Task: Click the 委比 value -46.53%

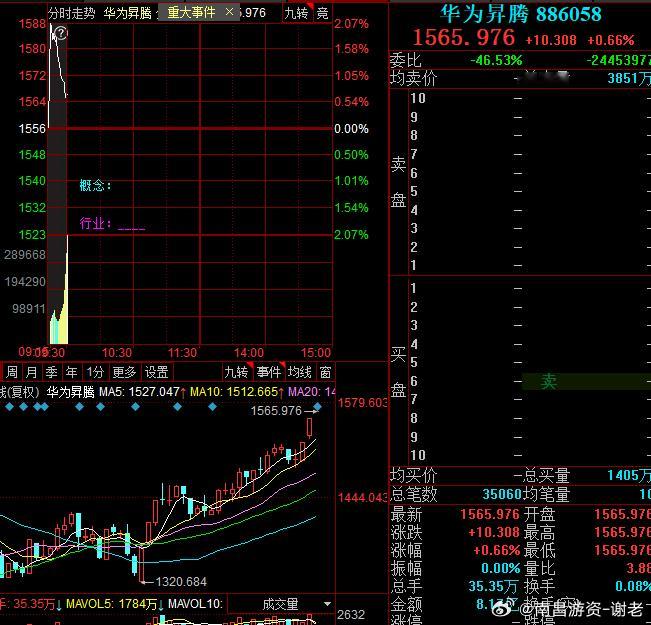Action: point(496,60)
